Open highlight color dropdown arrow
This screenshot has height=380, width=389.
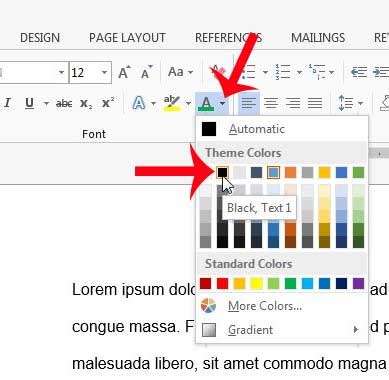coord(188,103)
